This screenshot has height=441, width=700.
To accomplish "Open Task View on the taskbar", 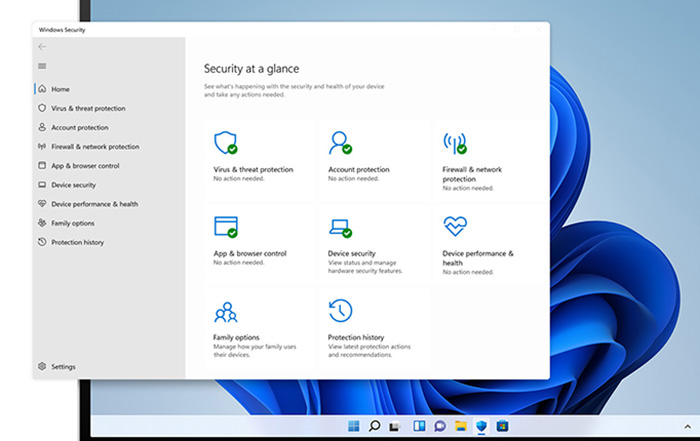I will pyautogui.click(x=394, y=427).
